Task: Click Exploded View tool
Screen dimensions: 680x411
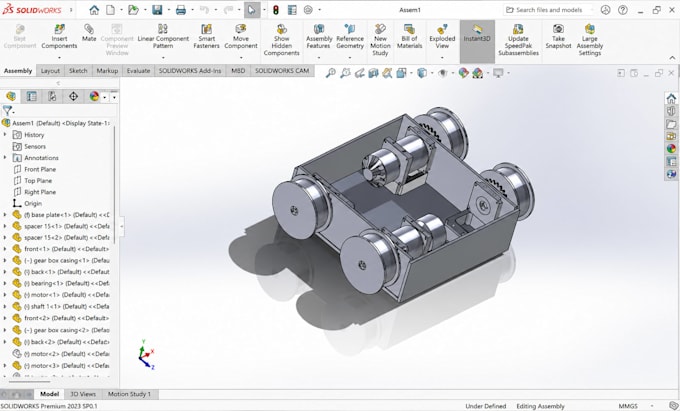Action: 442,36
